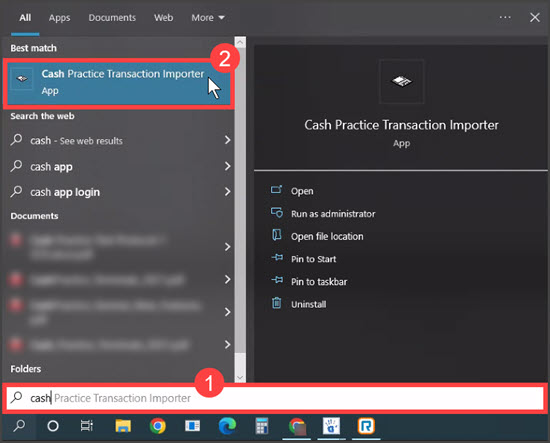Open the More filter dropdown

pyautogui.click(x=208, y=18)
